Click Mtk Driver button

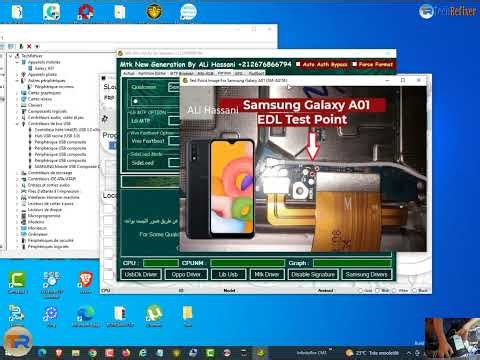tap(267, 275)
